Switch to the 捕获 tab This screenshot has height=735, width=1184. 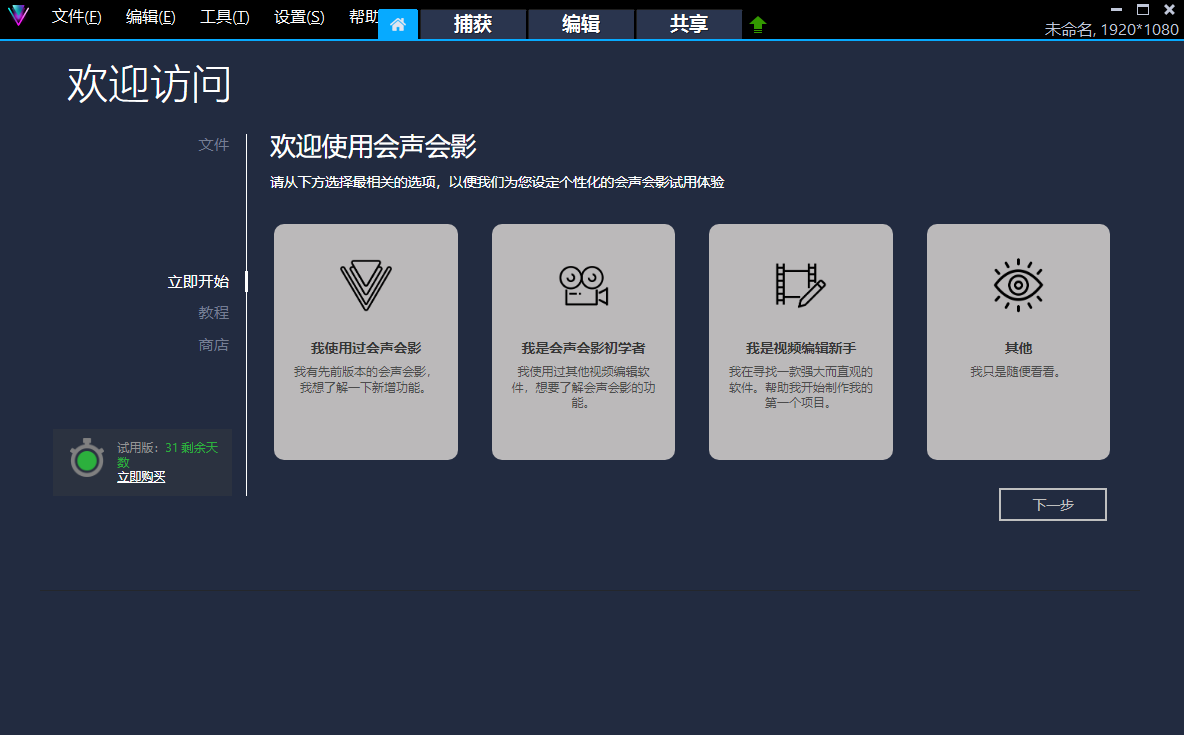coord(473,25)
